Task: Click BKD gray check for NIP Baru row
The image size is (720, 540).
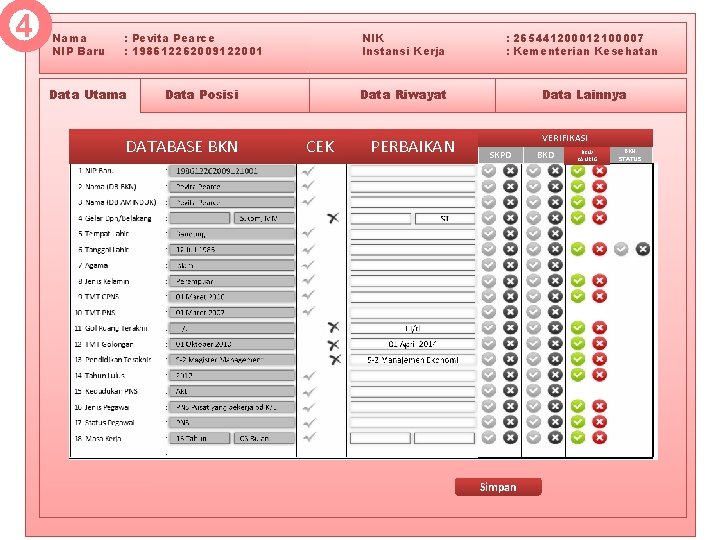Action: click(533, 171)
